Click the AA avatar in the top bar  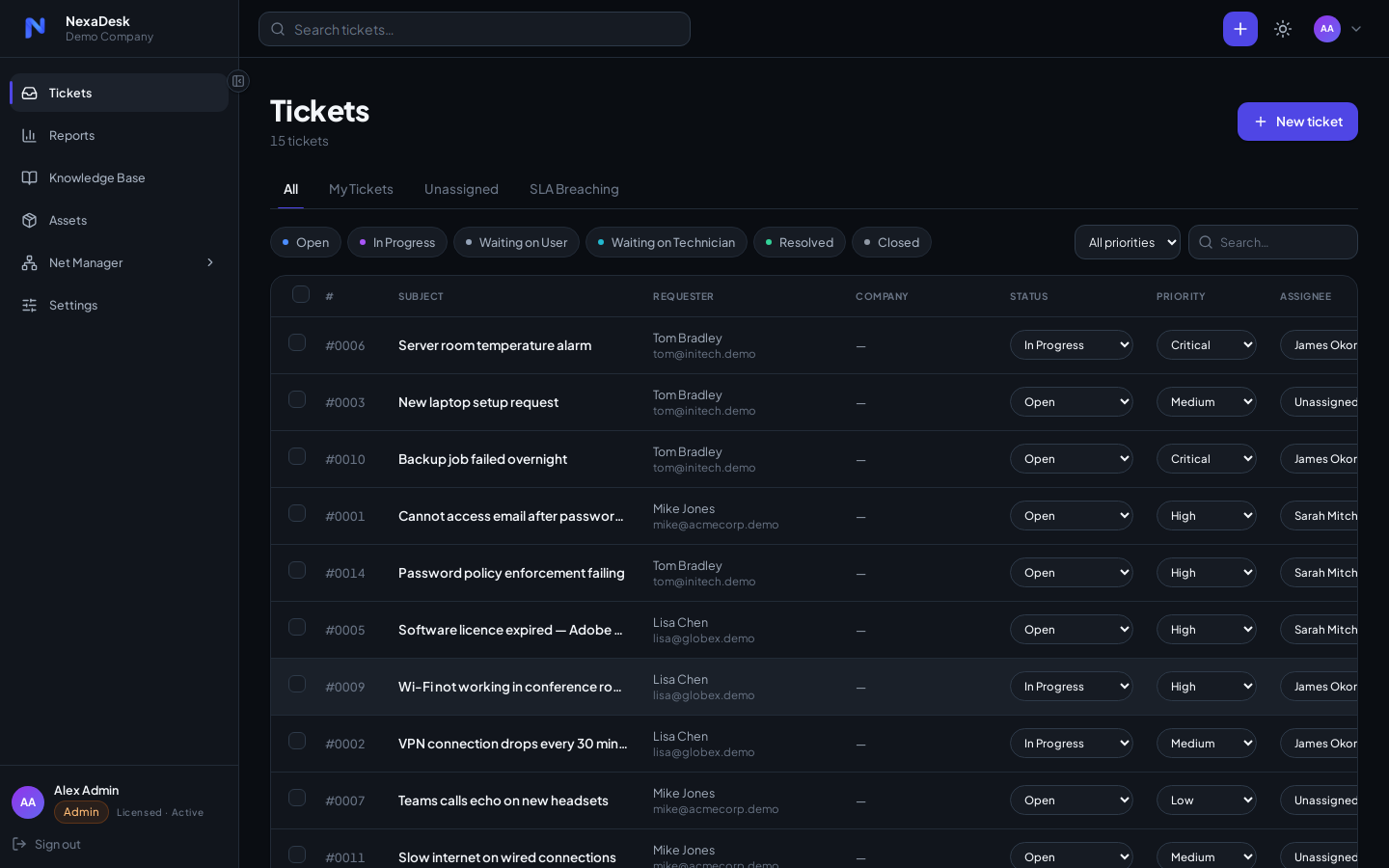pyautogui.click(x=1327, y=29)
